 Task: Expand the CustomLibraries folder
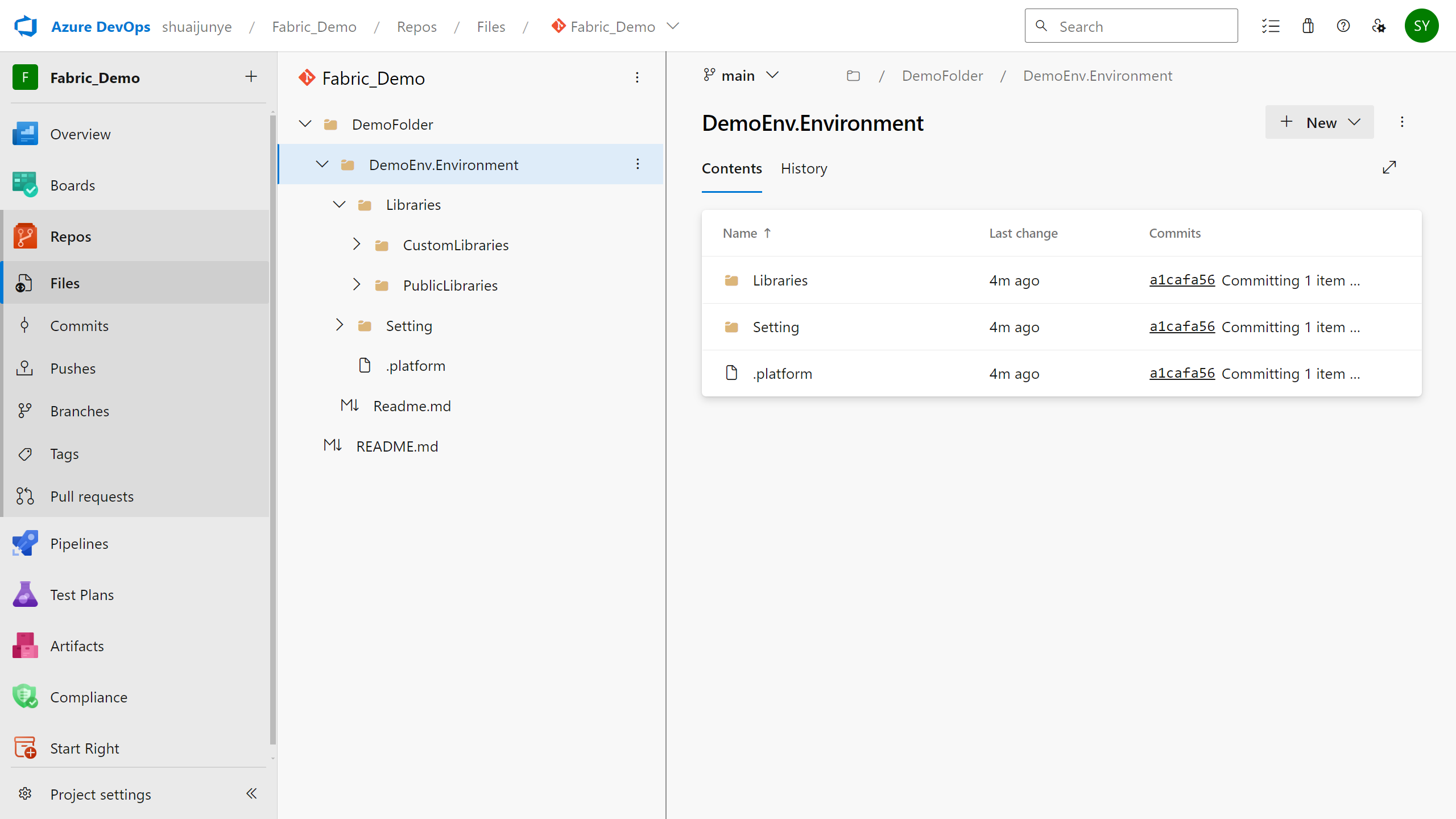click(x=357, y=244)
